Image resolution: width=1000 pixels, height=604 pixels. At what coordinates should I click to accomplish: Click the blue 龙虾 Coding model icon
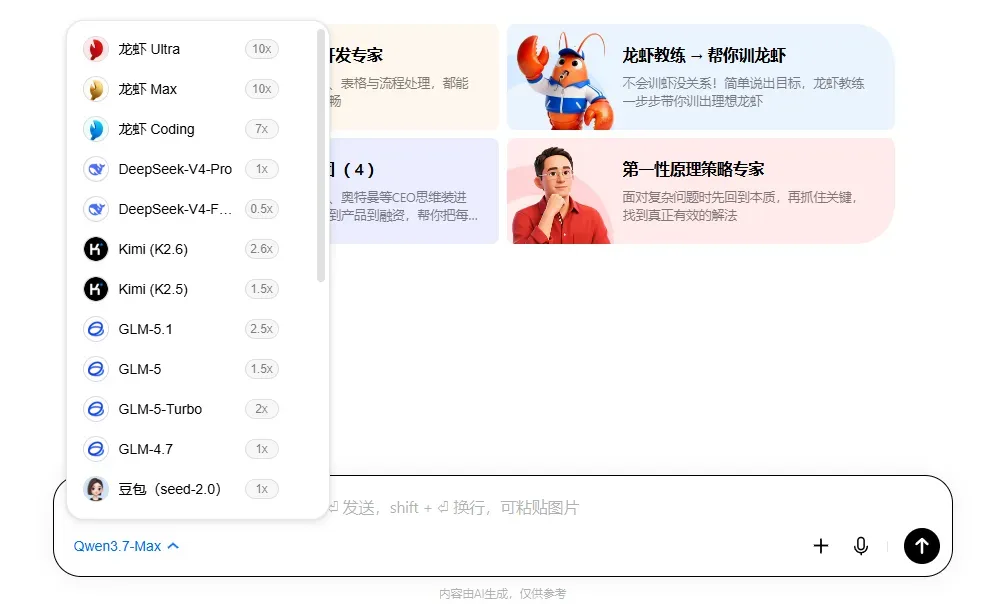tap(96, 129)
